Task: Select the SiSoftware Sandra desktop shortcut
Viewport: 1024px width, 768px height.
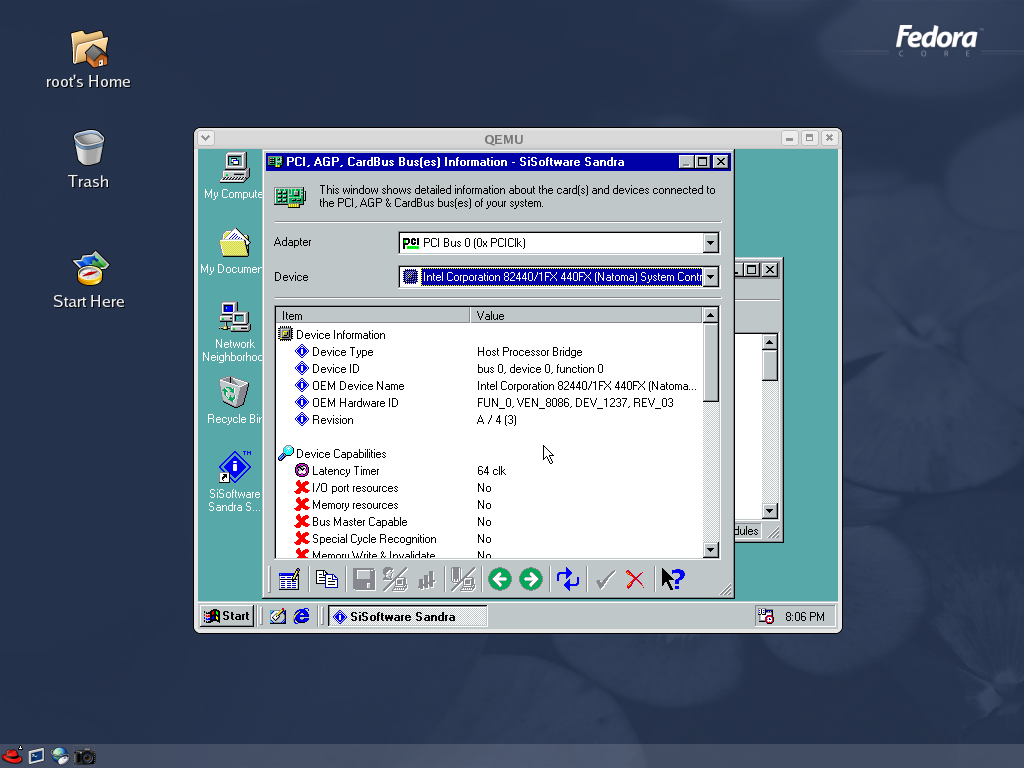Action: pyautogui.click(x=234, y=481)
